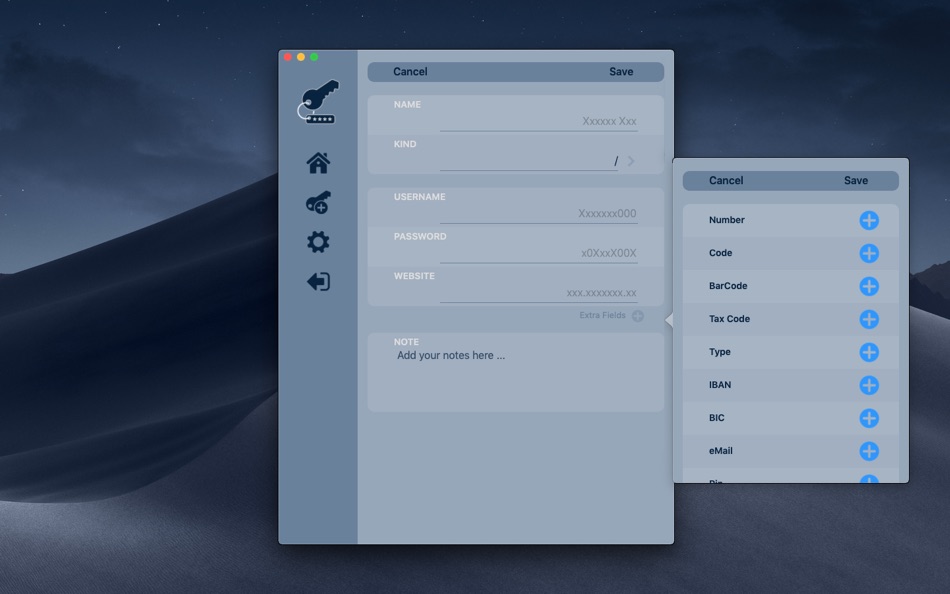
Task: Select the Type row label
Action: pos(719,352)
